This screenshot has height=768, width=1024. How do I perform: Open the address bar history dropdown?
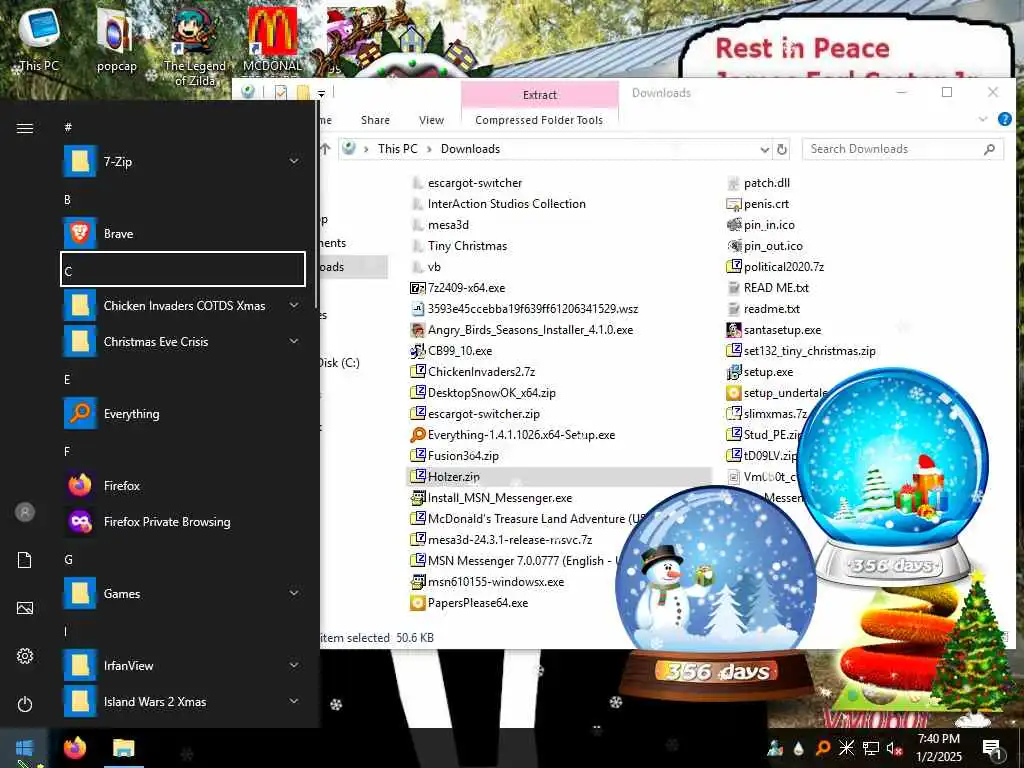(764, 150)
